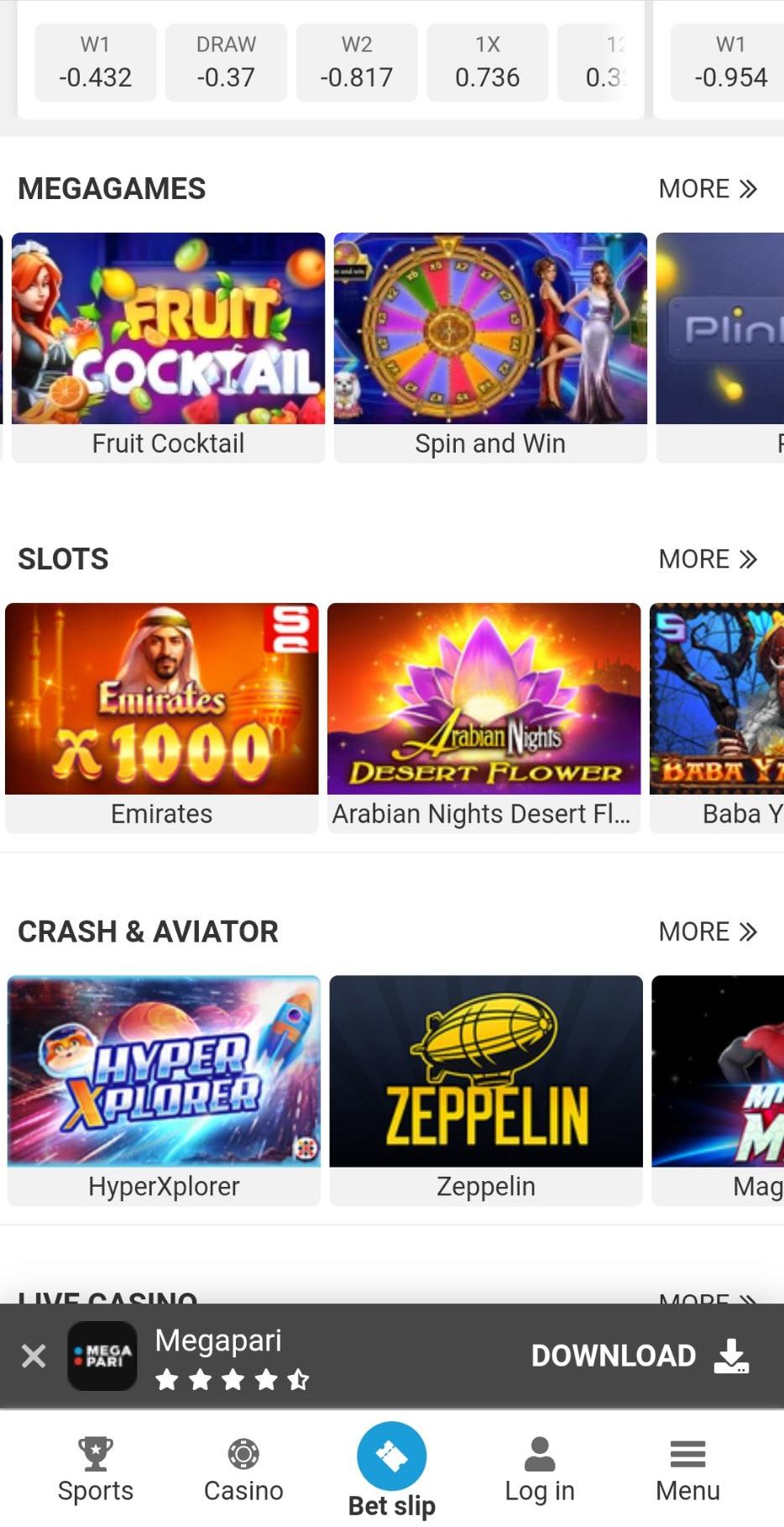This screenshot has width=784, height=1527.
Task: Open the Sports trophy tab
Action: (96, 1468)
